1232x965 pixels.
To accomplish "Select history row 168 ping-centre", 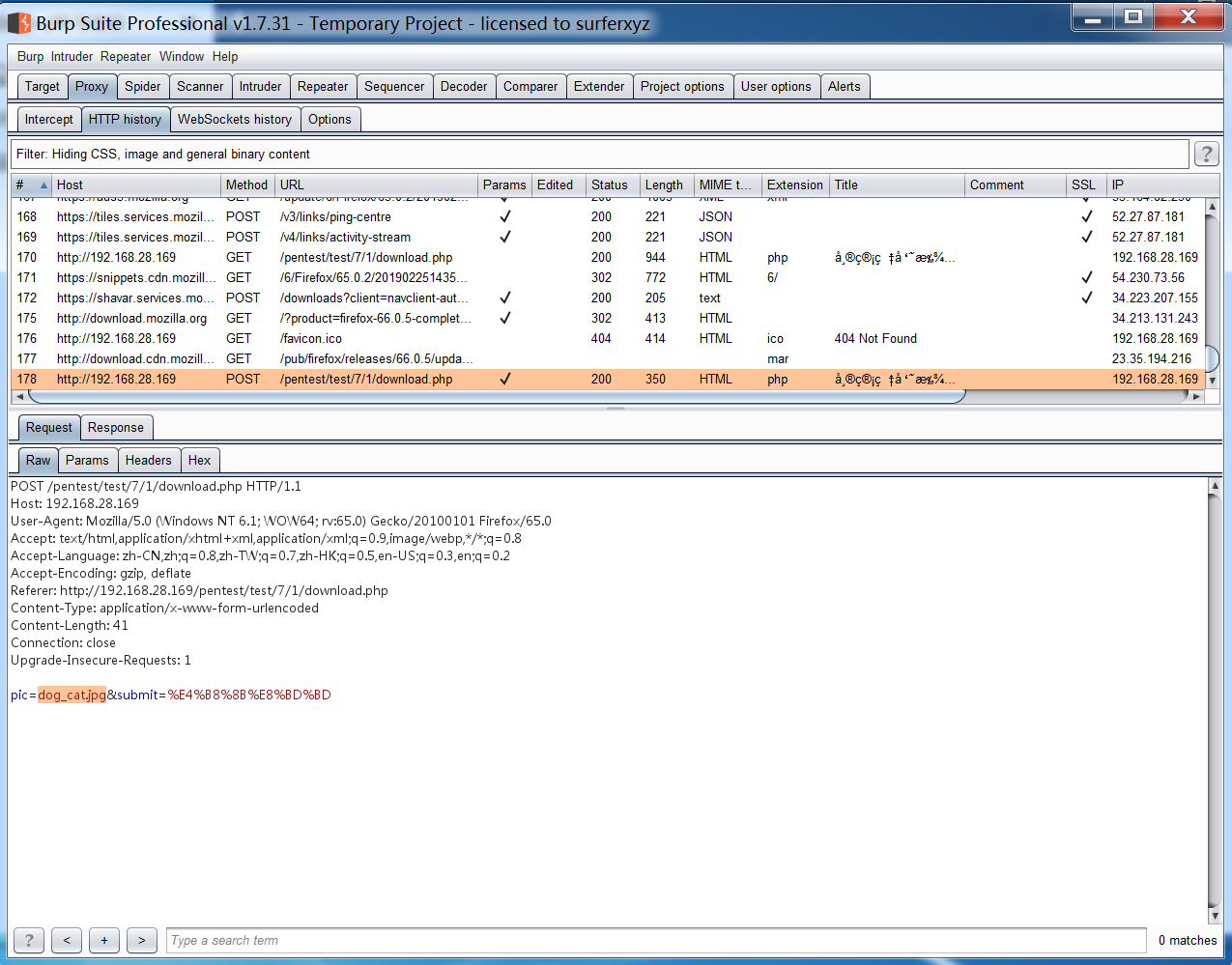I will tap(609, 216).
